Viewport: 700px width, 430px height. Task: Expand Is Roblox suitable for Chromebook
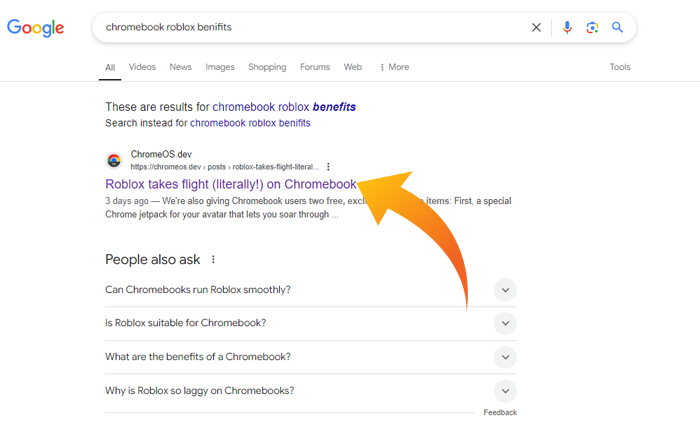click(x=311, y=323)
